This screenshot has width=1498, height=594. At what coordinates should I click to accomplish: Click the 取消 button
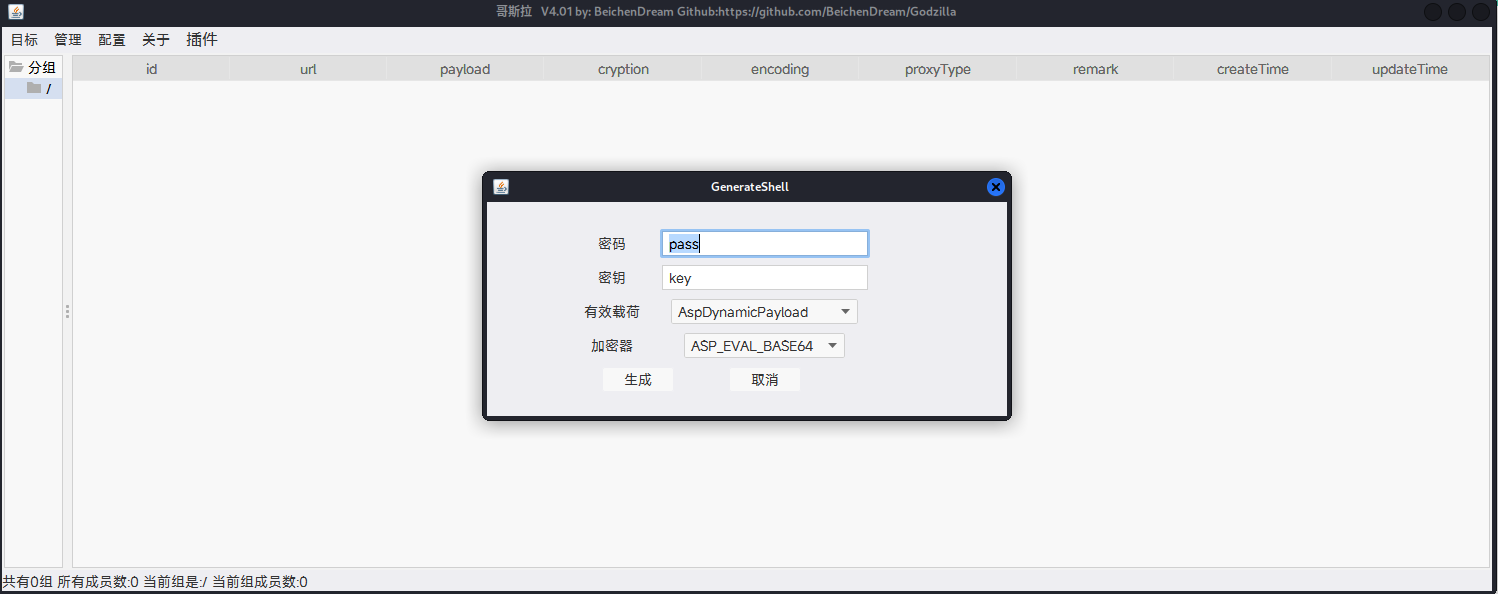coord(765,380)
